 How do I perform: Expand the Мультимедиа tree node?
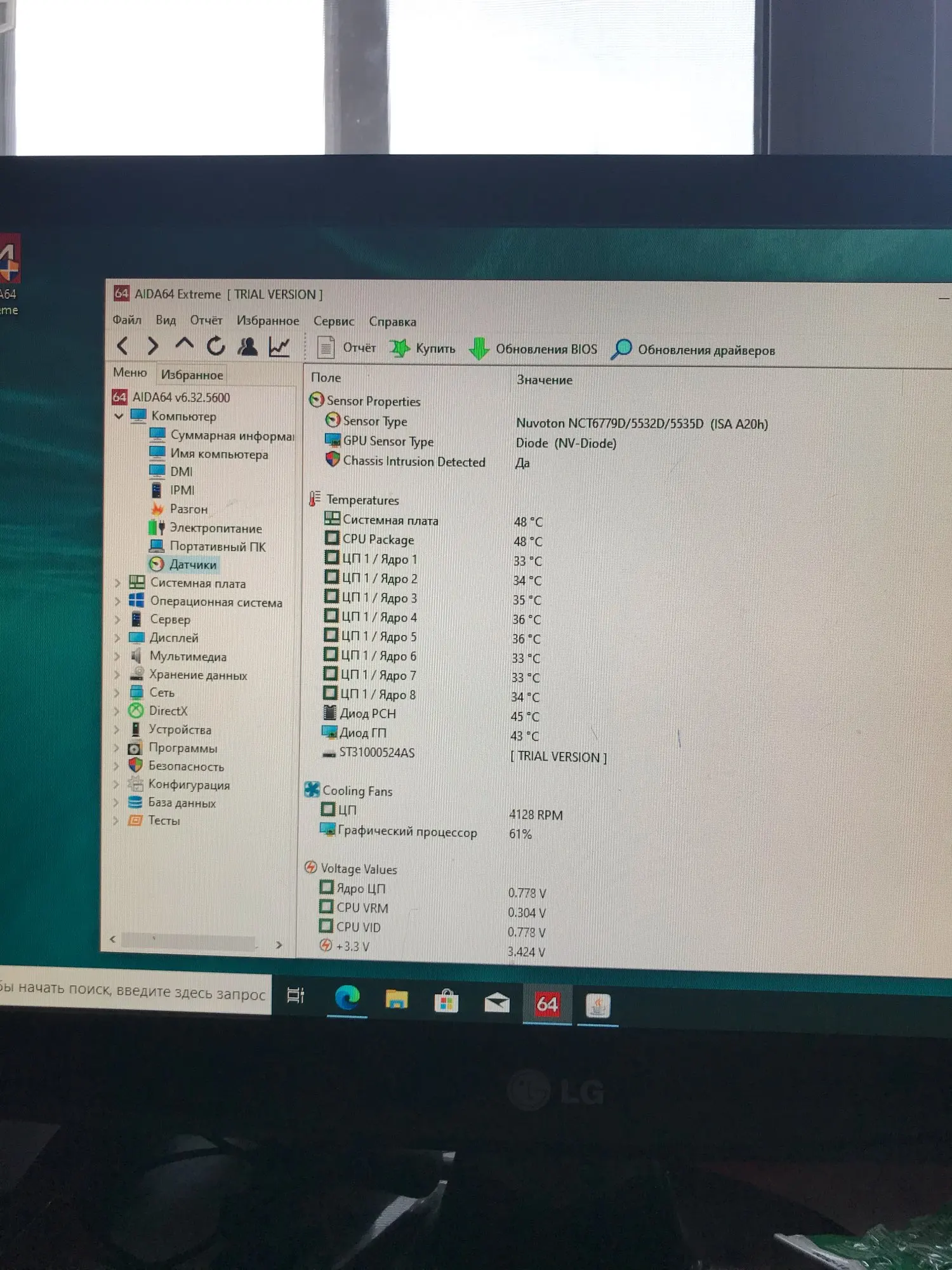[117, 656]
